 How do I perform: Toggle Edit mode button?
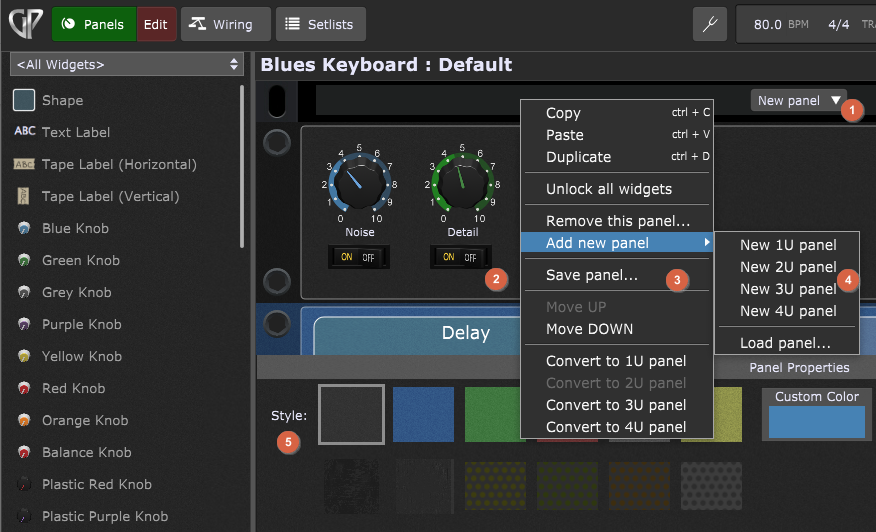(156, 24)
